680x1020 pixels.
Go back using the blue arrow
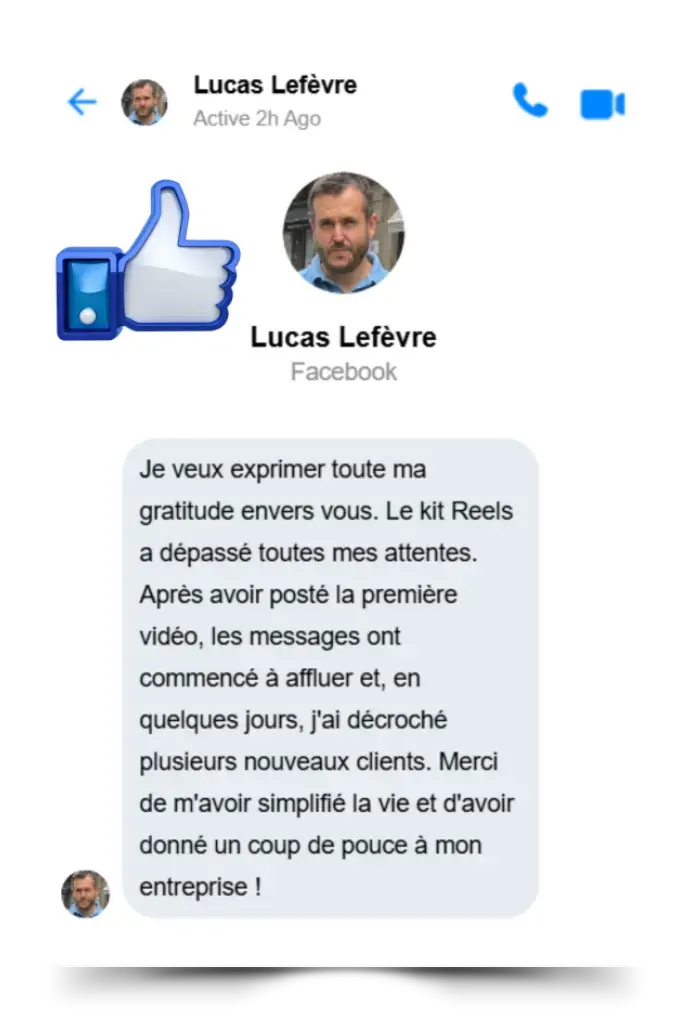tap(82, 102)
